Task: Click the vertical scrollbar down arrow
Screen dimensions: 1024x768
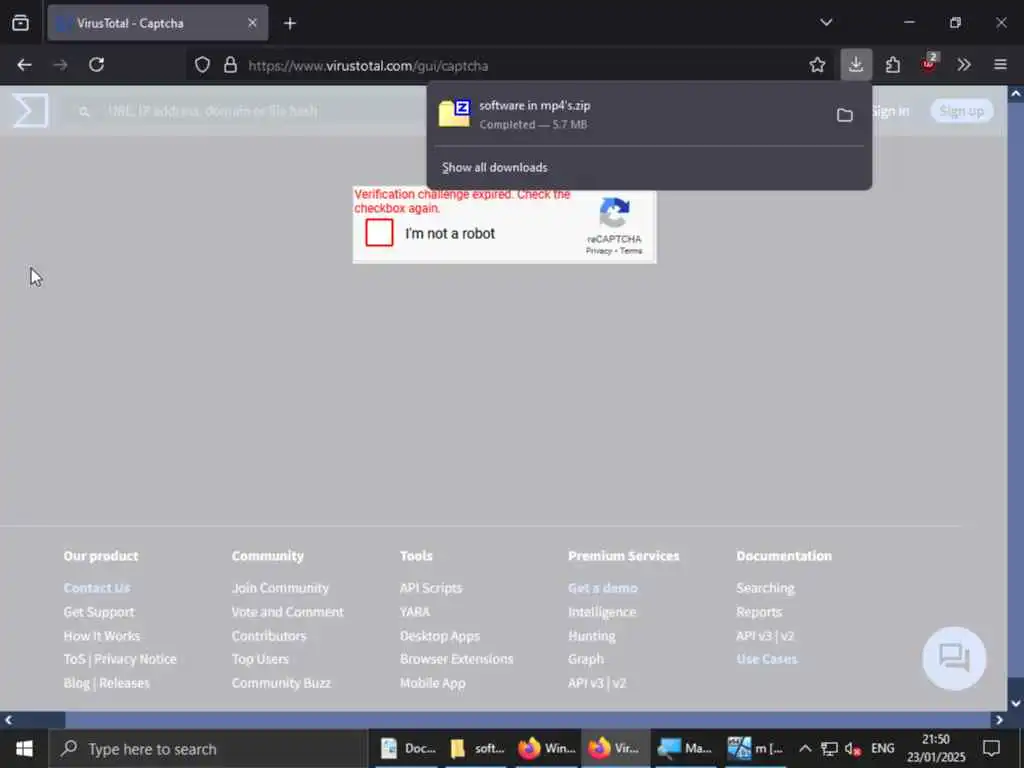Action: click(x=1016, y=703)
